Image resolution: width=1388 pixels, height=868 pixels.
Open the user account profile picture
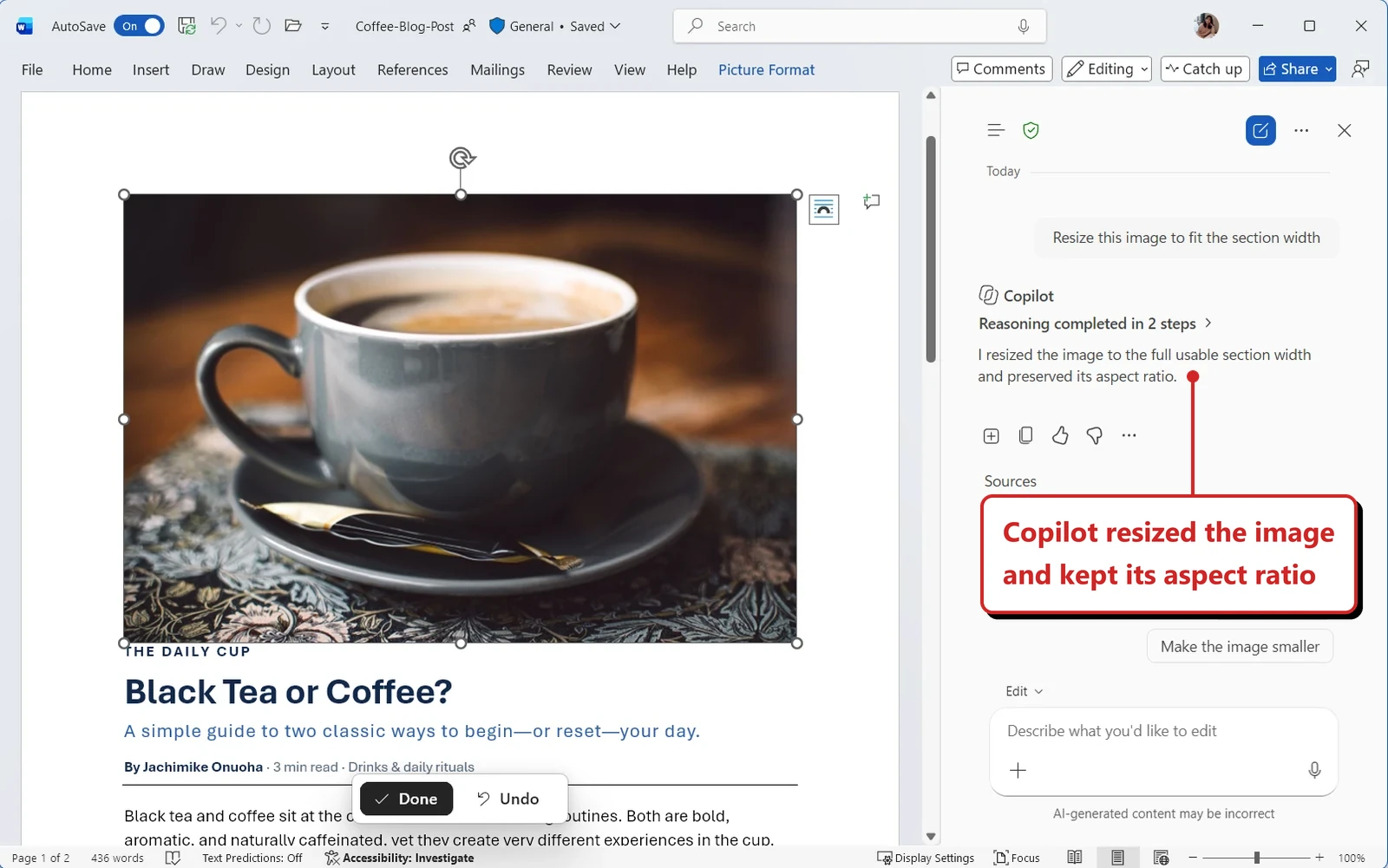(x=1207, y=26)
